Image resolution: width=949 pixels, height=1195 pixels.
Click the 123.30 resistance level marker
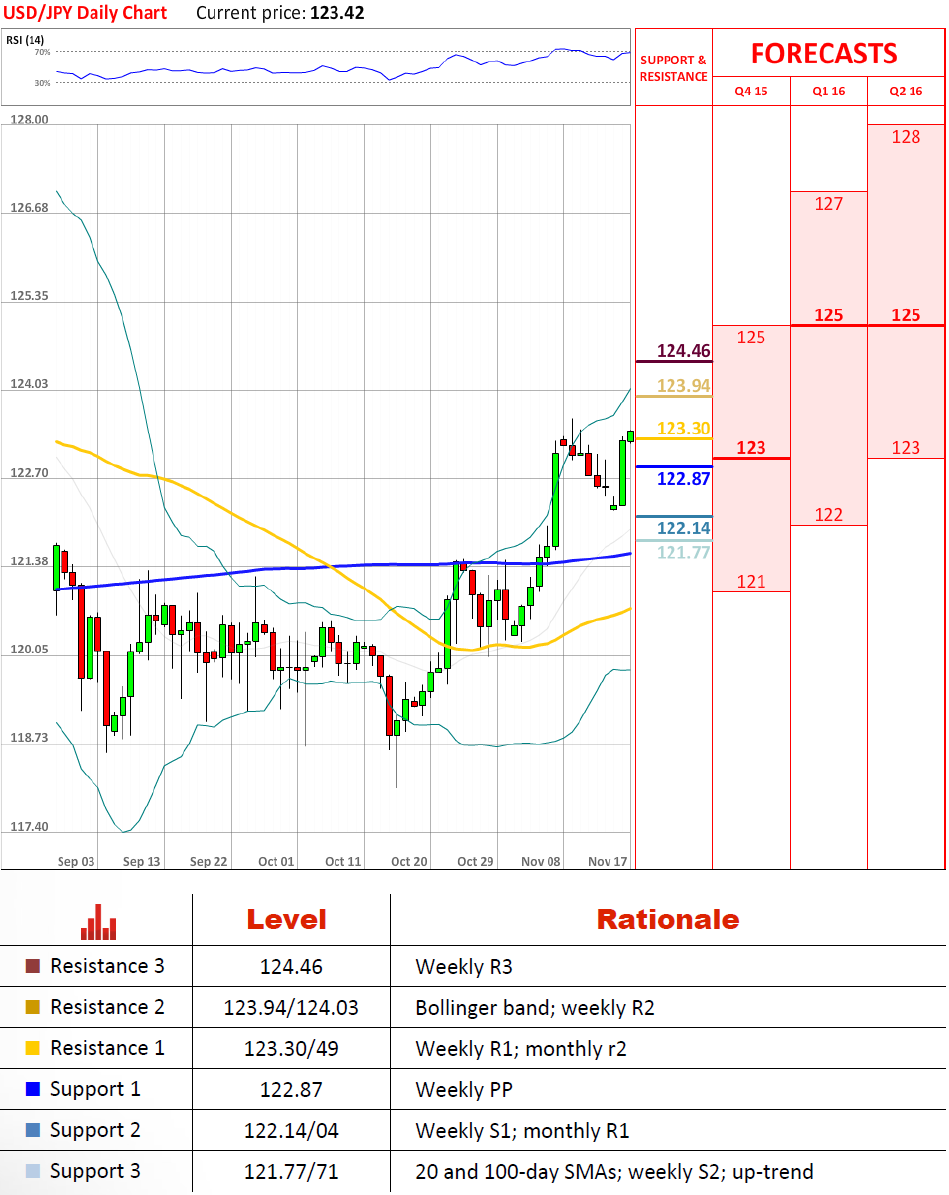683,428
